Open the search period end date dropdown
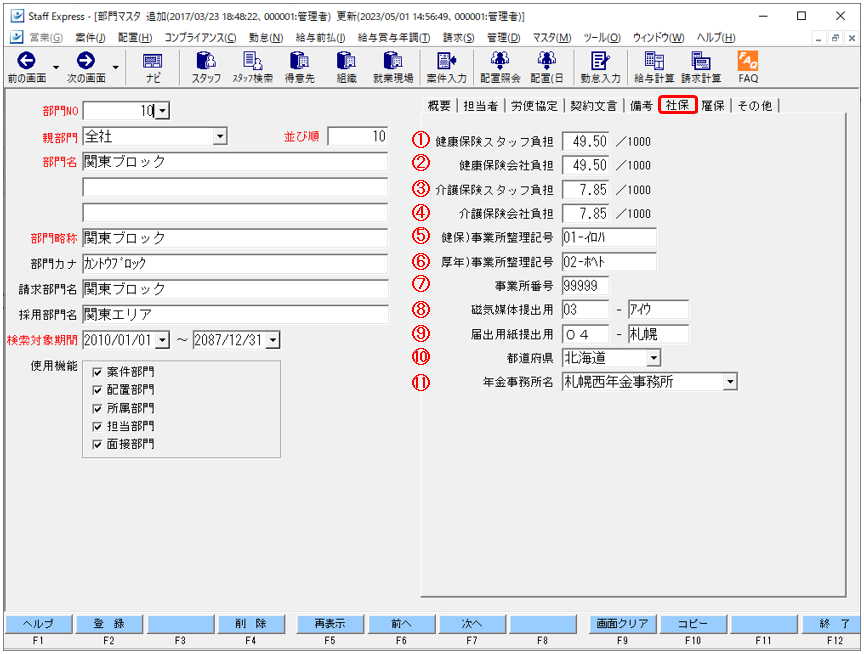864x654 pixels. (273, 340)
